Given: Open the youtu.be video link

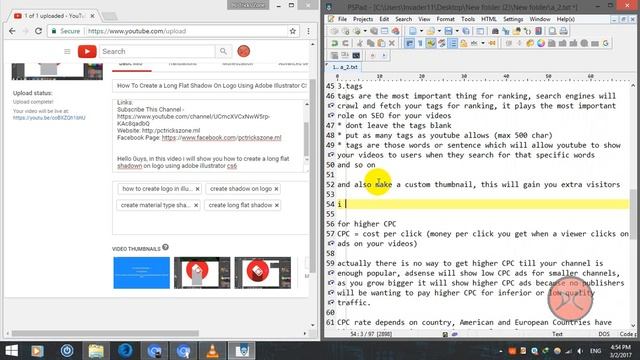Looking at the screenshot, I should click(49, 118).
